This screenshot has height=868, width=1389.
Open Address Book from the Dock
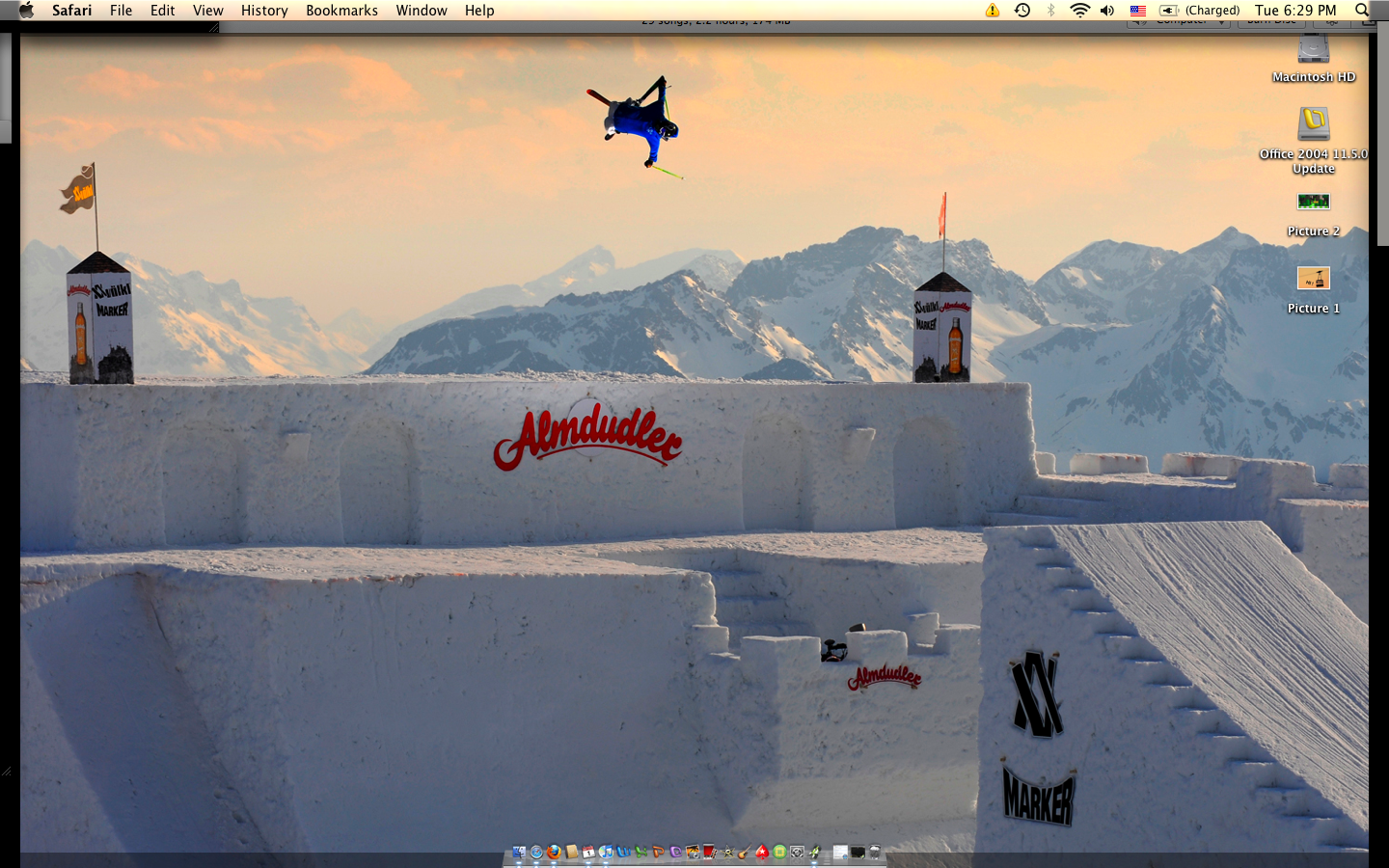[569, 853]
